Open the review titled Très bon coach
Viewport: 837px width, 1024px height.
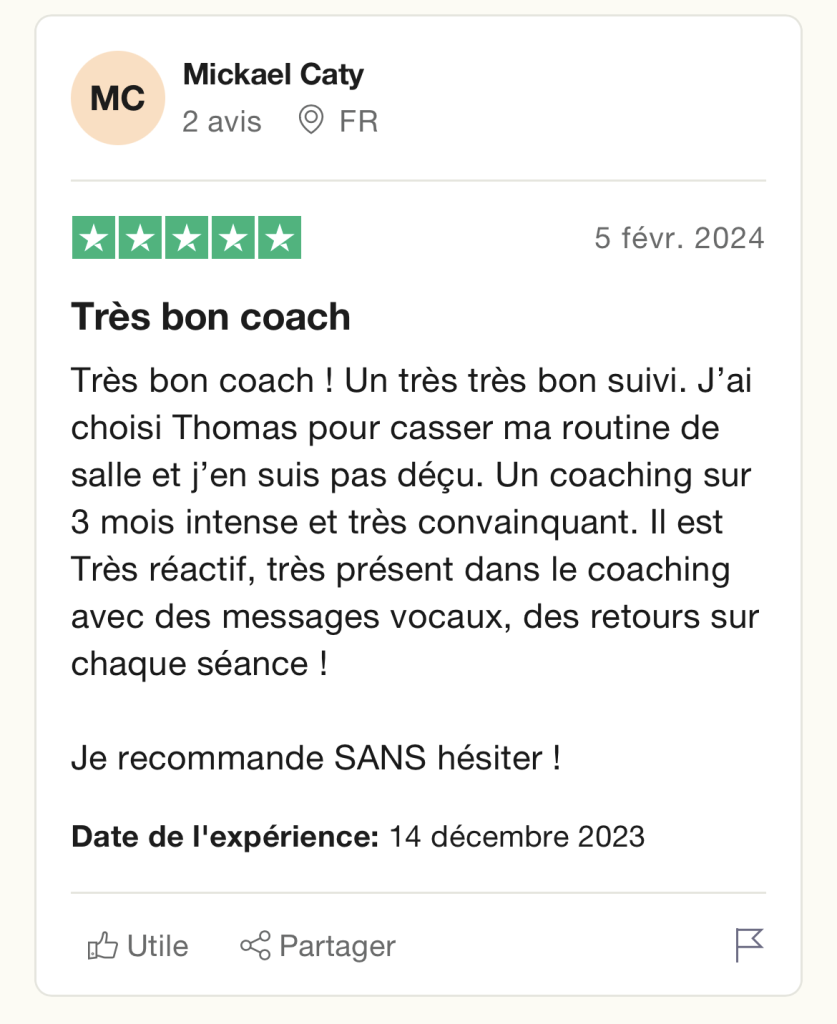point(210,317)
